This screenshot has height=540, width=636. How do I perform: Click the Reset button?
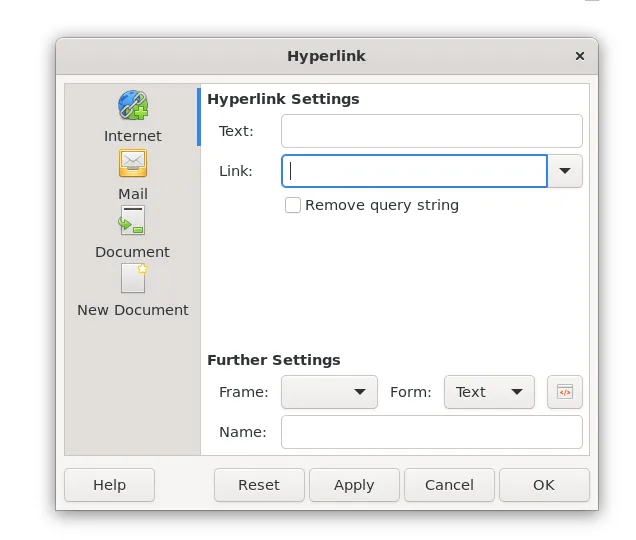(259, 485)
